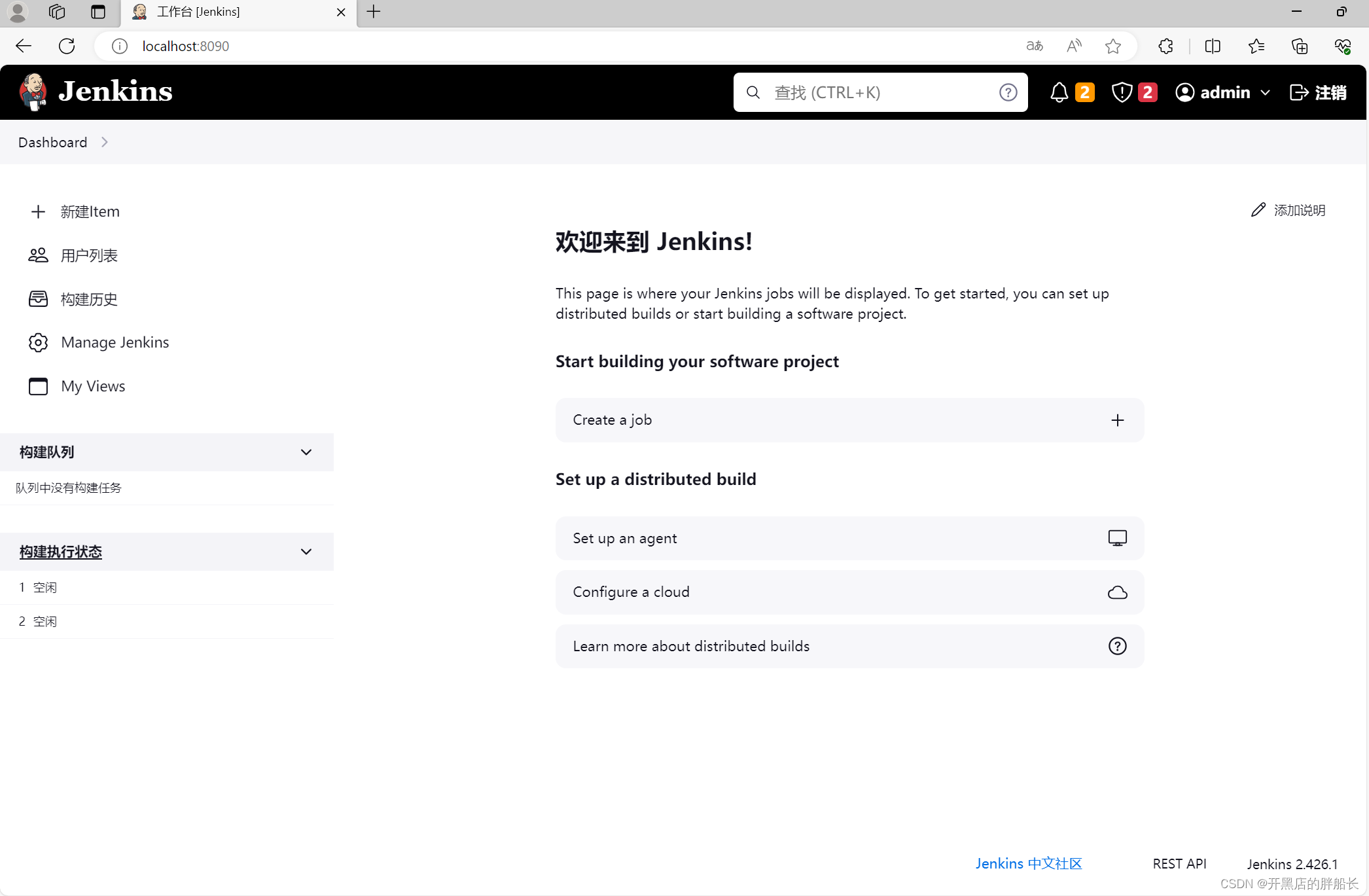Collapse the 构建队列 build queue panel

306,452
